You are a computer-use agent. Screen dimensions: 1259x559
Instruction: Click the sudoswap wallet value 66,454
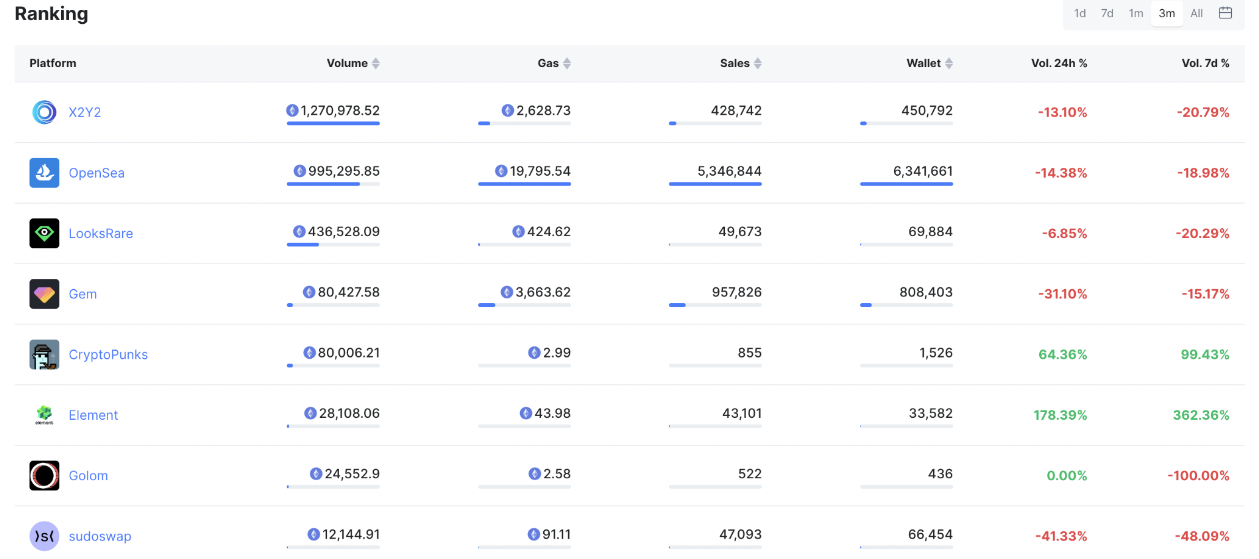point(930,535)
